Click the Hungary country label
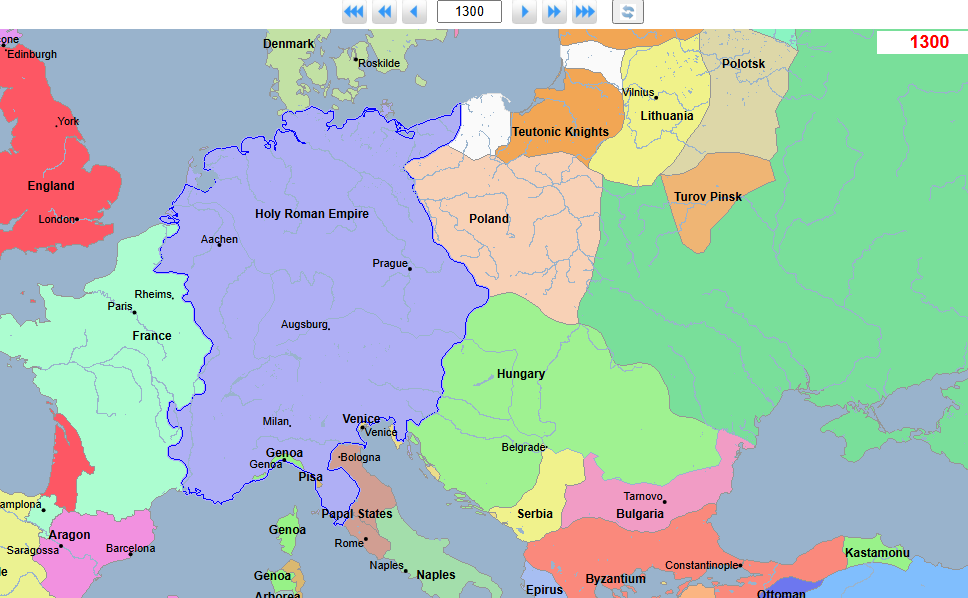The image size is (968, 598). point(521,374)
